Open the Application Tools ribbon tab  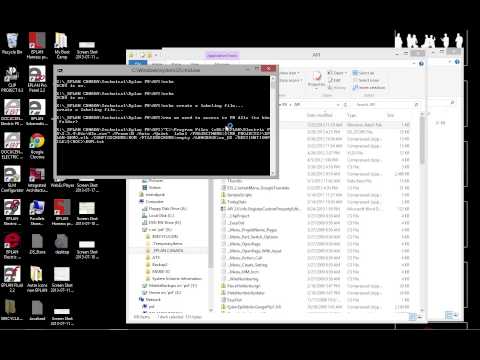[x=222, y=55]
